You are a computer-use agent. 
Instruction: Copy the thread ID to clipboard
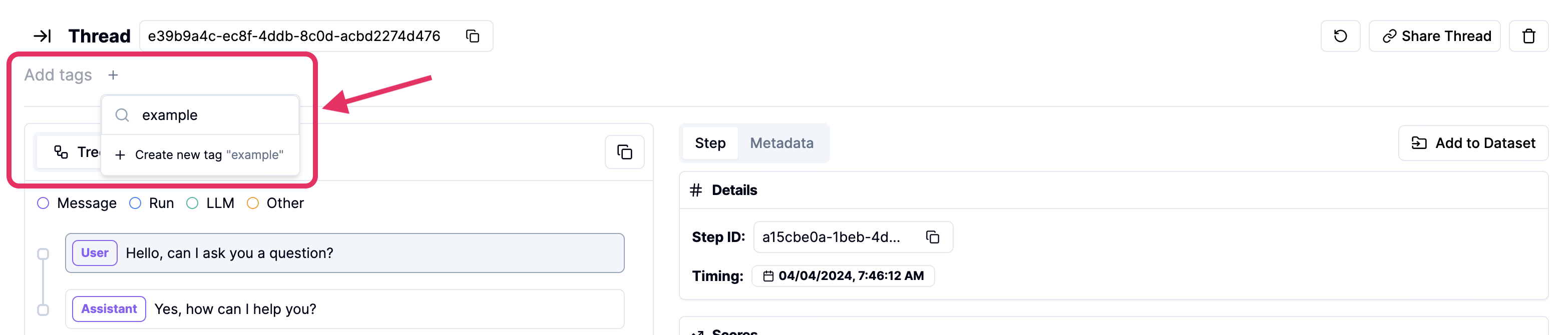point(471,36)
